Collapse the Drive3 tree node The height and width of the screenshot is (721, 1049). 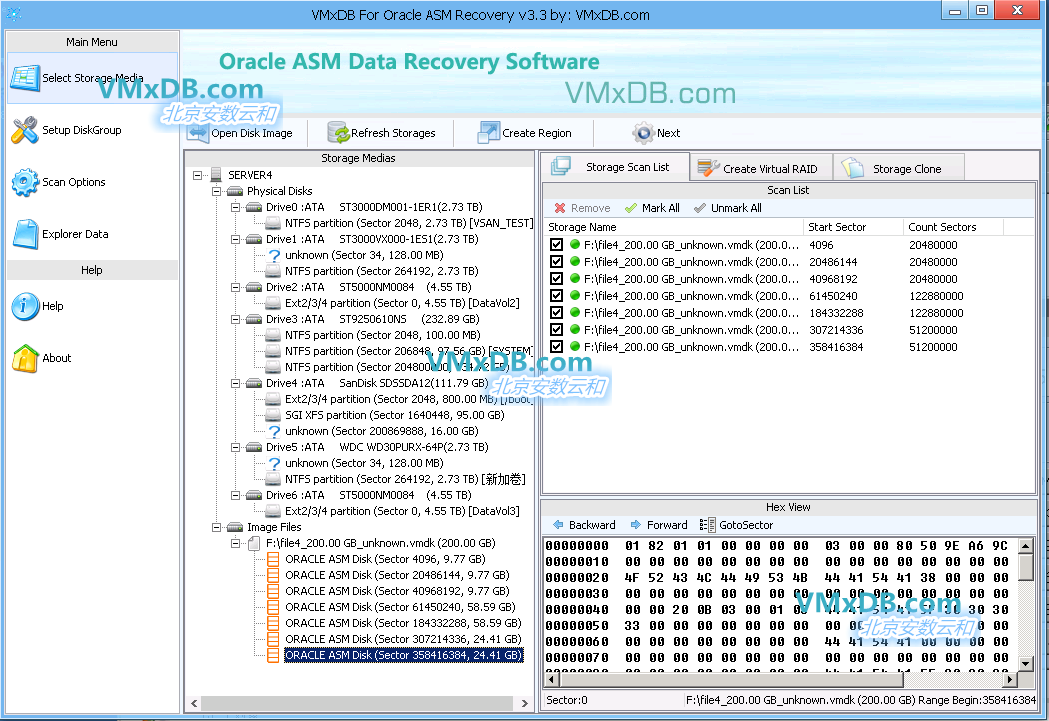(x=235, y=320)
